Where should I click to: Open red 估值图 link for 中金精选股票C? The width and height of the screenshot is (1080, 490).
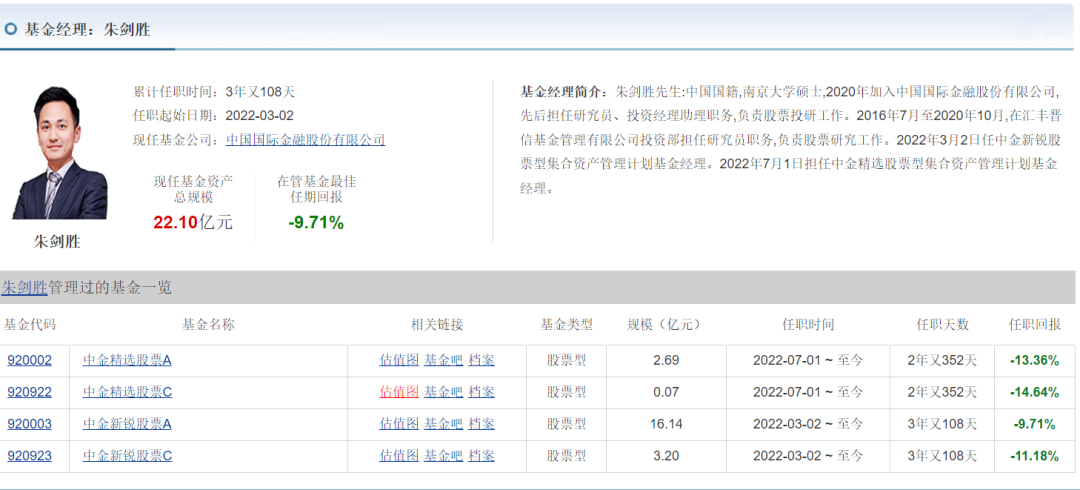(399, 392)
